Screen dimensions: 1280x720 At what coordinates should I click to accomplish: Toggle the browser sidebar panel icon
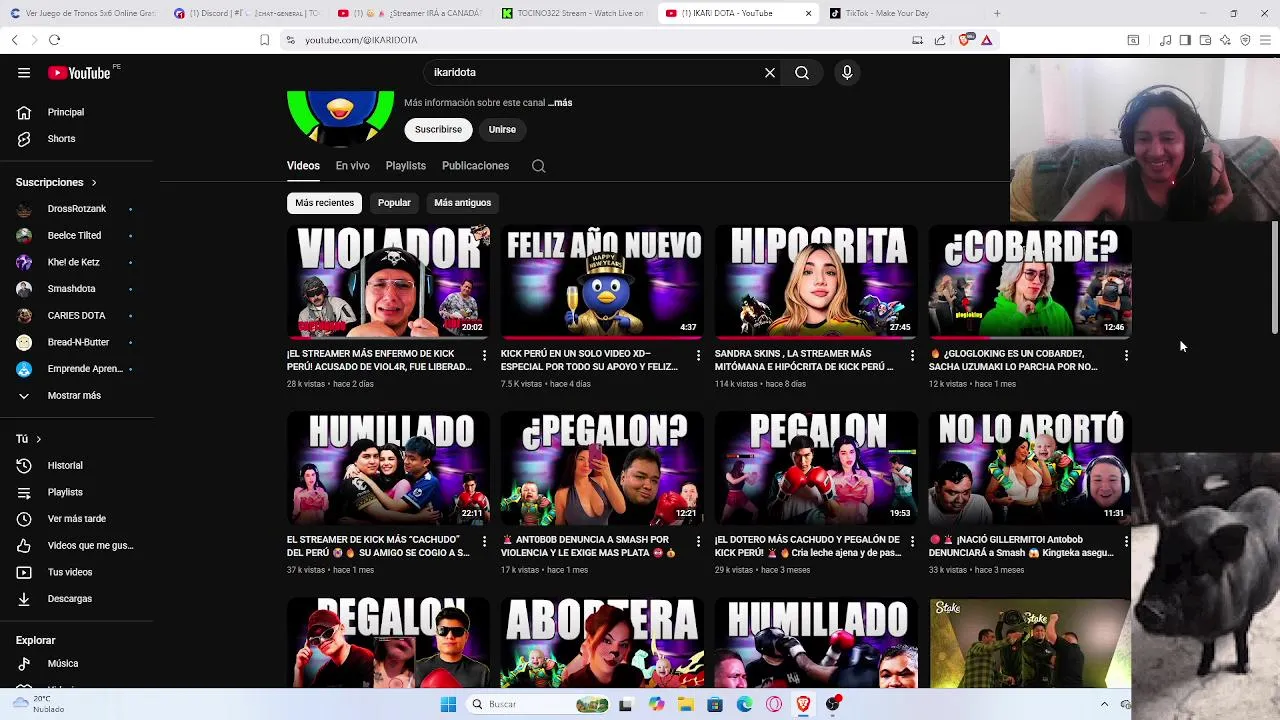pos(1185,40)
